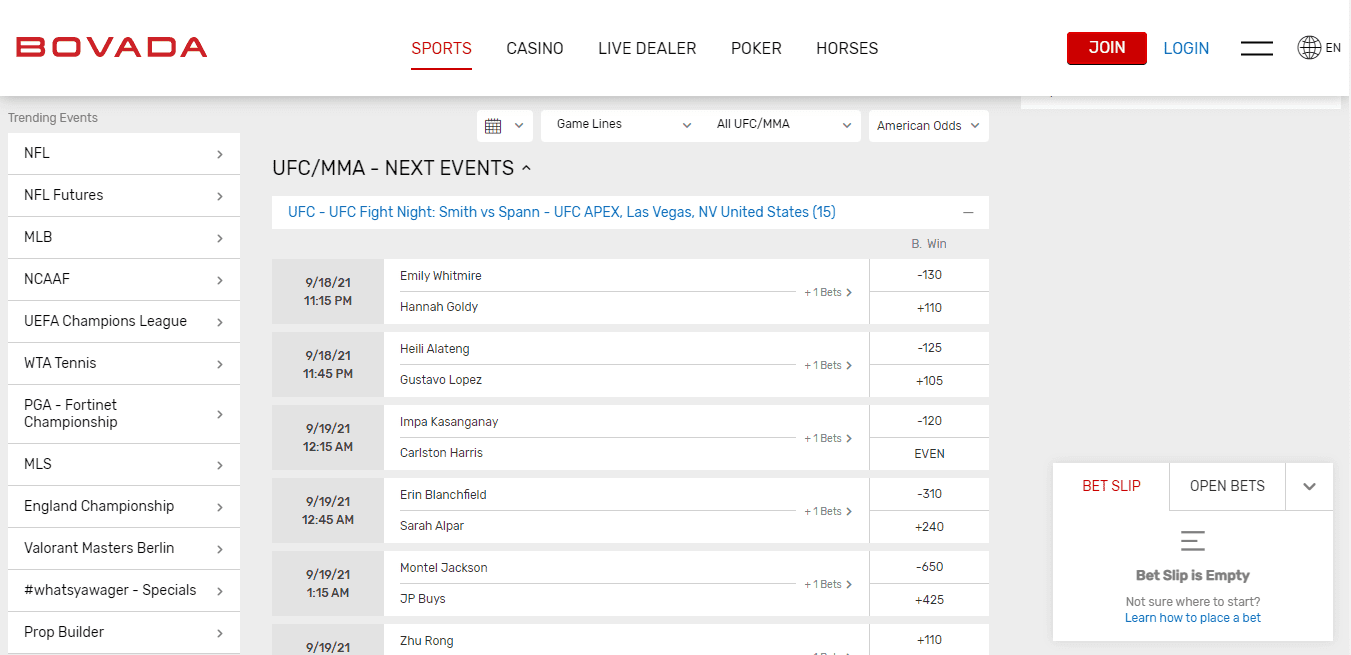Change the American Odds format dropdown

coord(928,126)
